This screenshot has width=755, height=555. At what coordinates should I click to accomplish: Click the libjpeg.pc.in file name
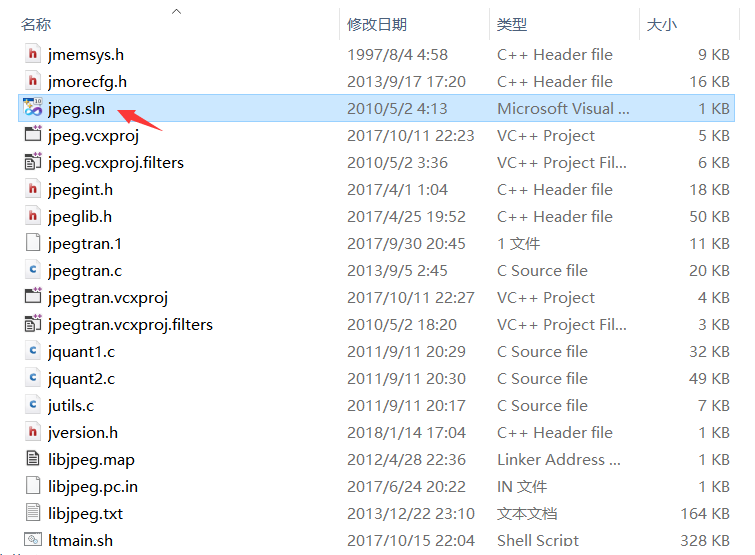coord(93,487)
